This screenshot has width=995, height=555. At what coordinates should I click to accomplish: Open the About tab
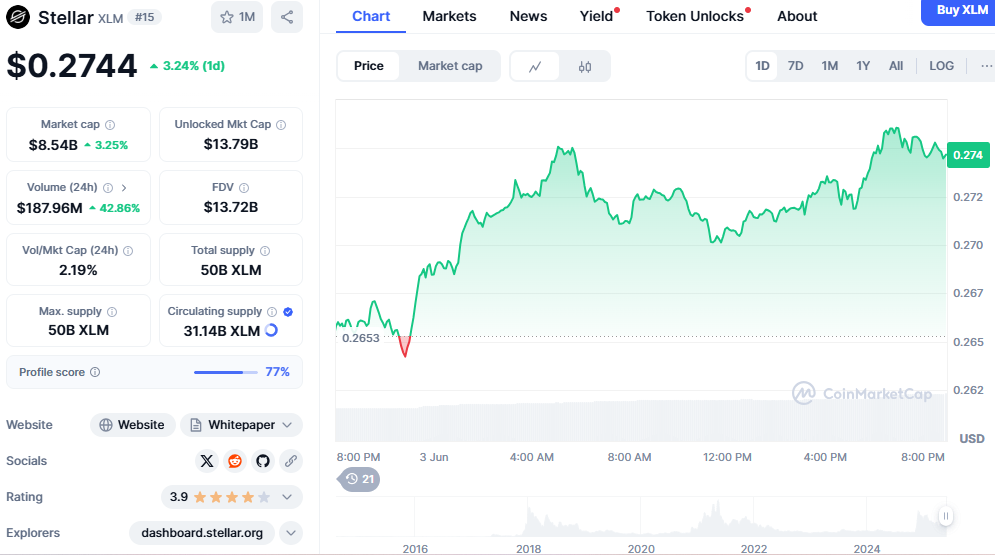(797, 16)
